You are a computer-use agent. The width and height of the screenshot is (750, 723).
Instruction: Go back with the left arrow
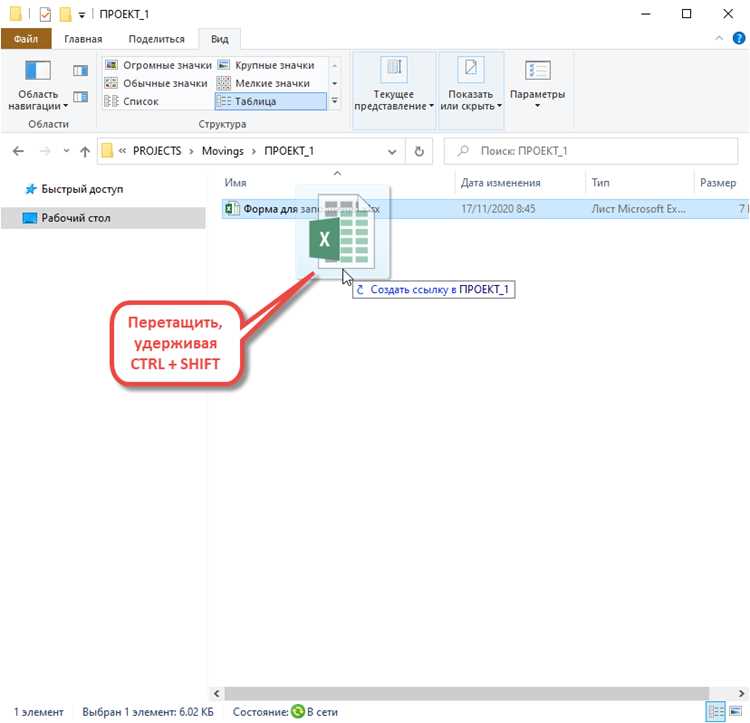point(18,151)
